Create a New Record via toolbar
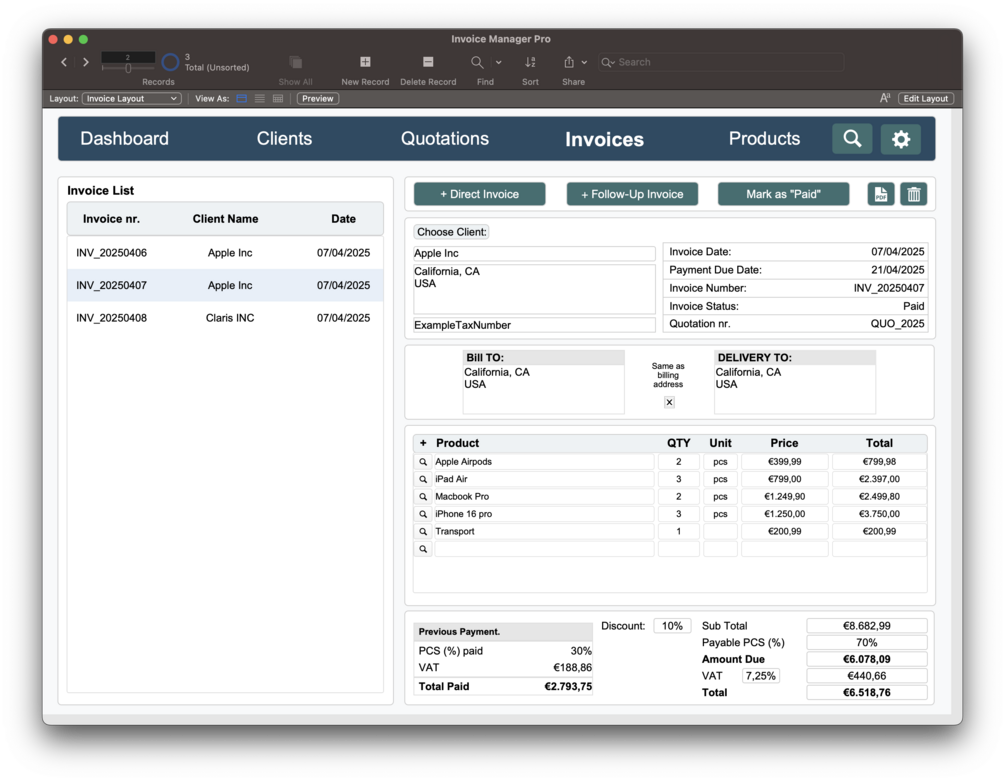Screen dimensions: 1005x781 (x=365, y=62)
